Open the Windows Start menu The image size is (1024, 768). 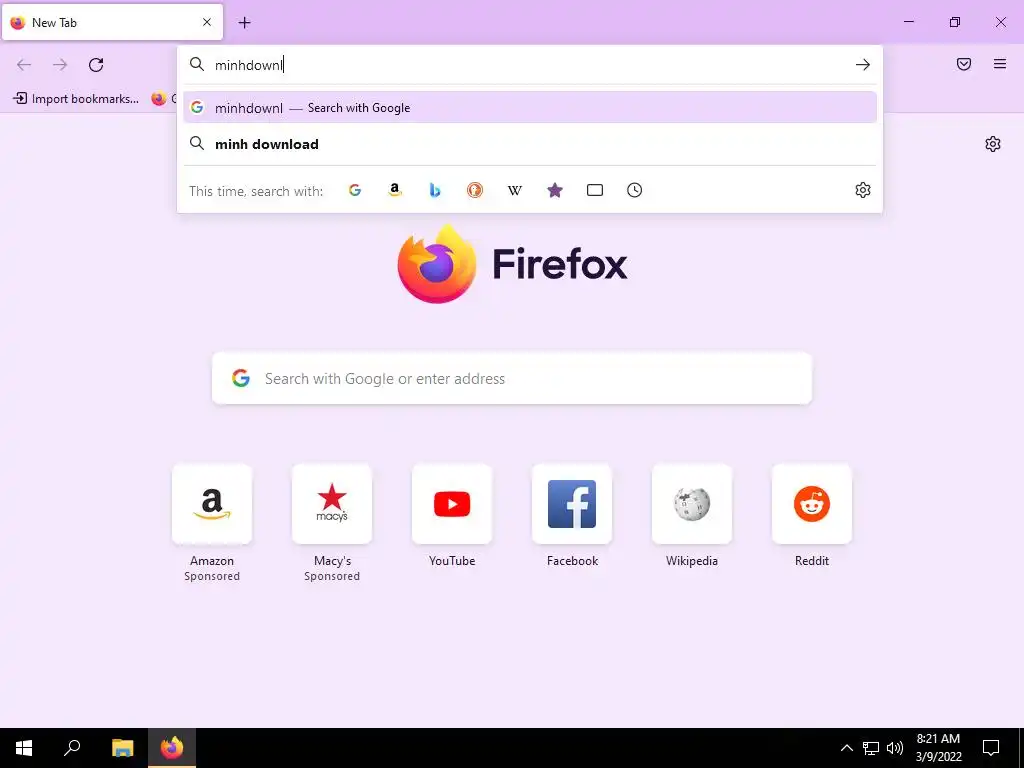tap(24, 748)
